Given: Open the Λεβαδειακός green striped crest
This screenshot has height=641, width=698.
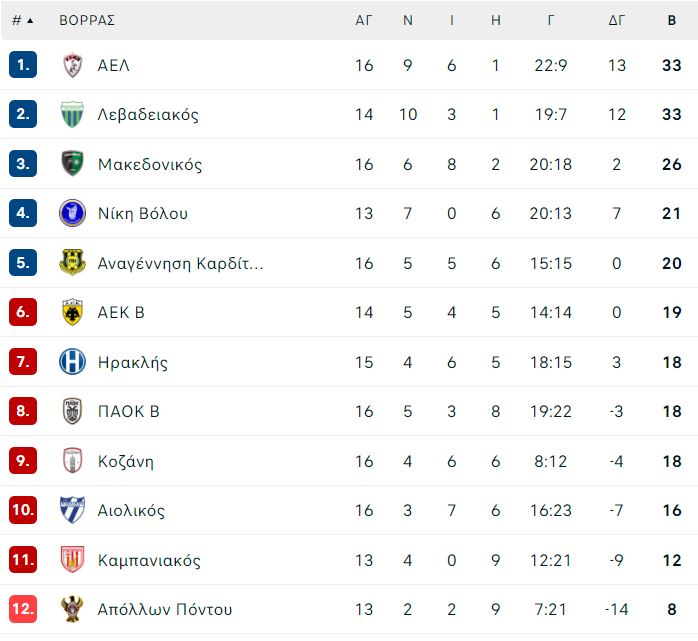Looking at the screenshot, I should click(x=72, y=114).
